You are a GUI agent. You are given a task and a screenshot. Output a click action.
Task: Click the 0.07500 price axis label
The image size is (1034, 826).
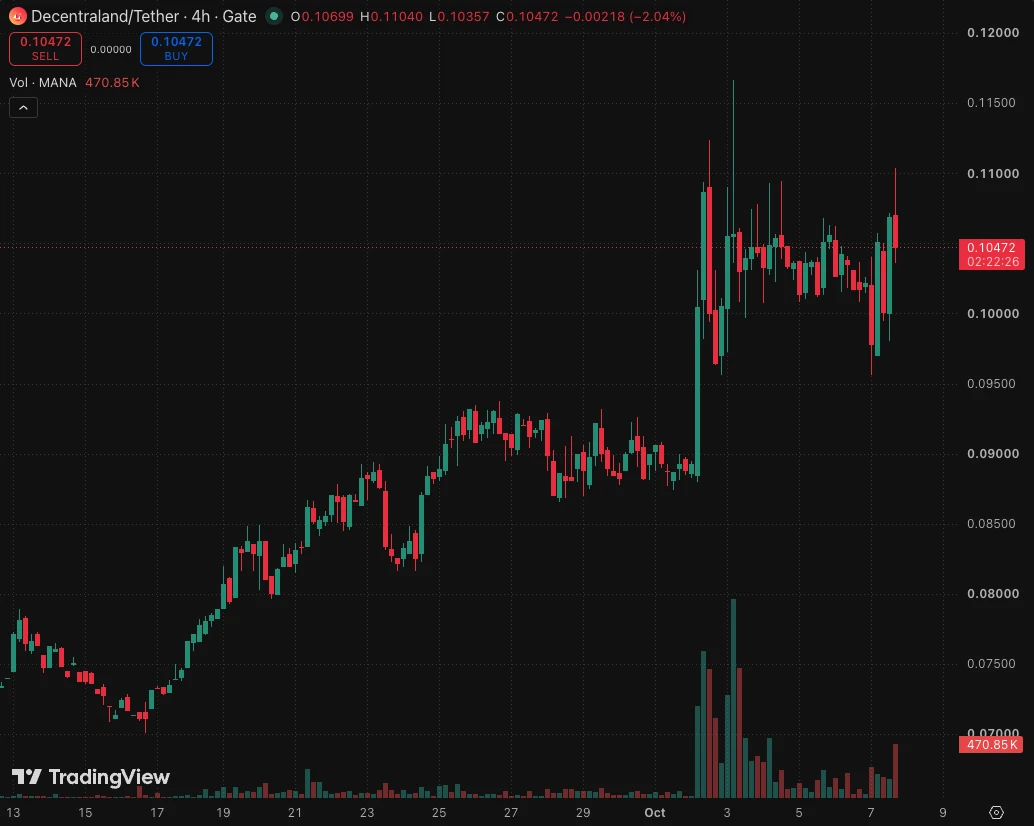pos(991,664)
